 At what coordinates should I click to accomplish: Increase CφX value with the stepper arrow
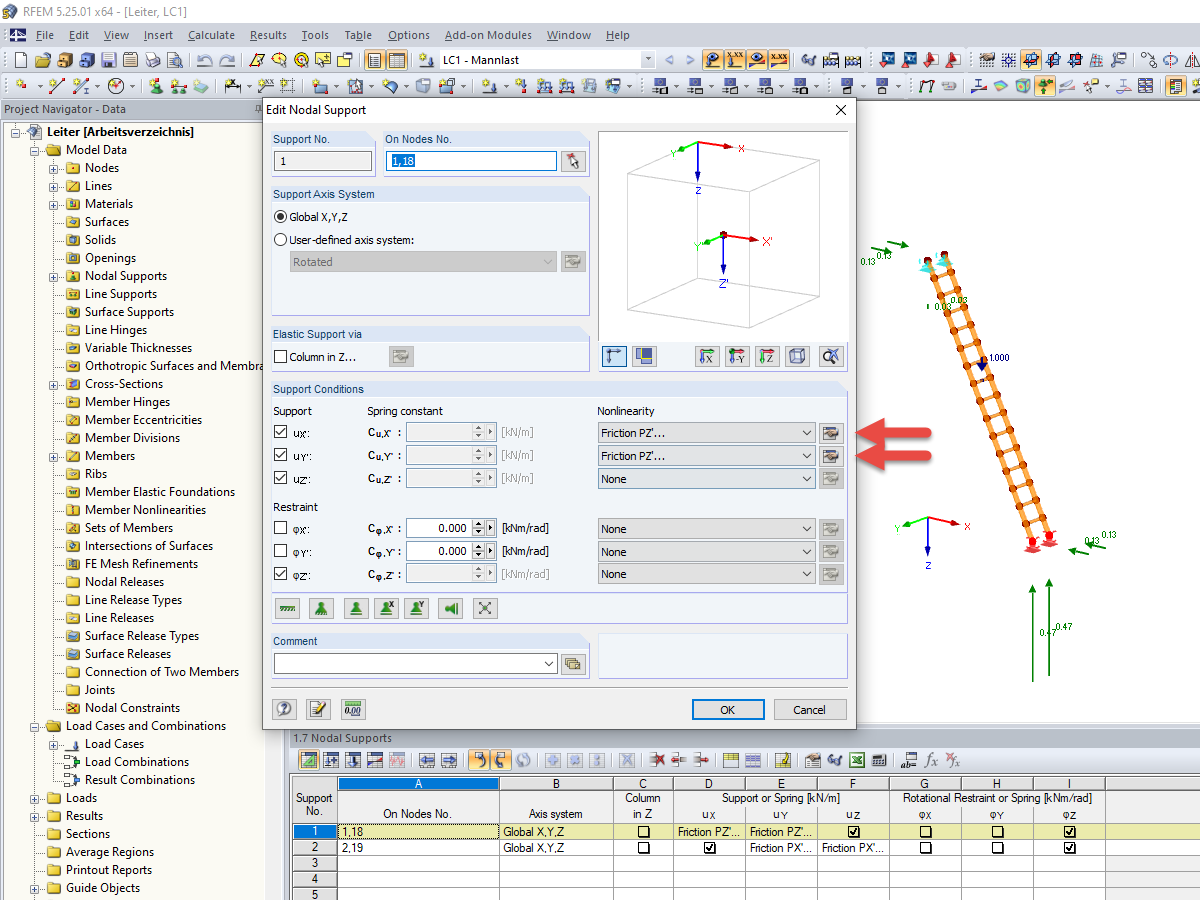coord(477,525)
